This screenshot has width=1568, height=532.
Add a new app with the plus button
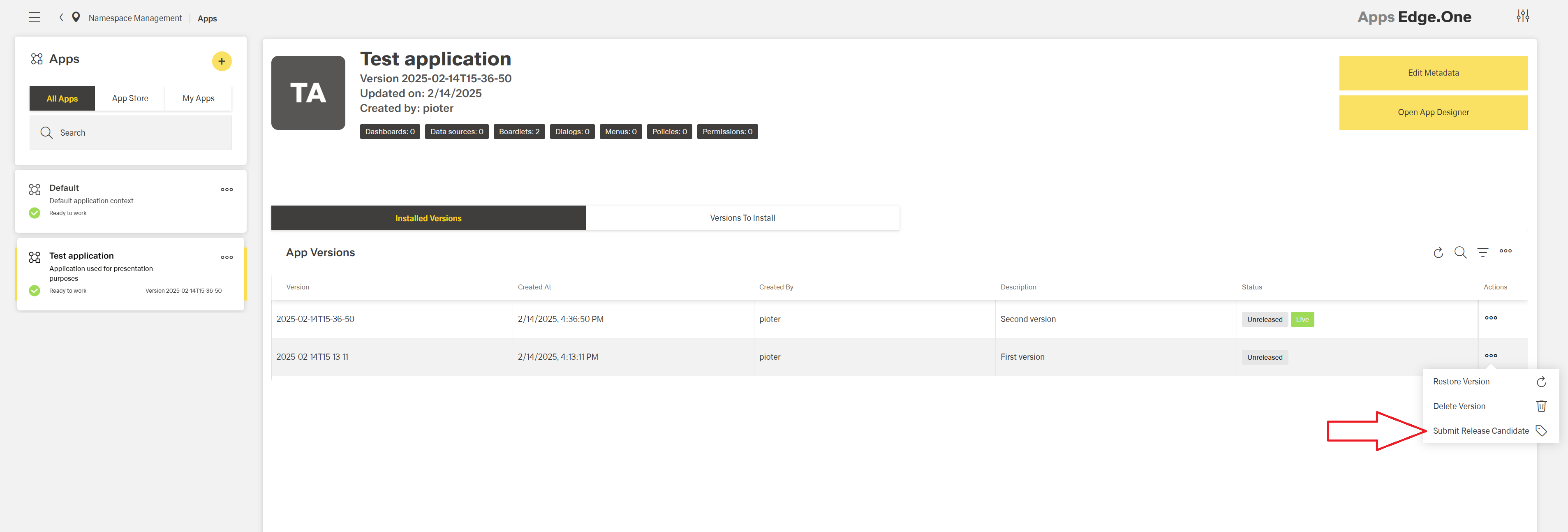(222, 61)
